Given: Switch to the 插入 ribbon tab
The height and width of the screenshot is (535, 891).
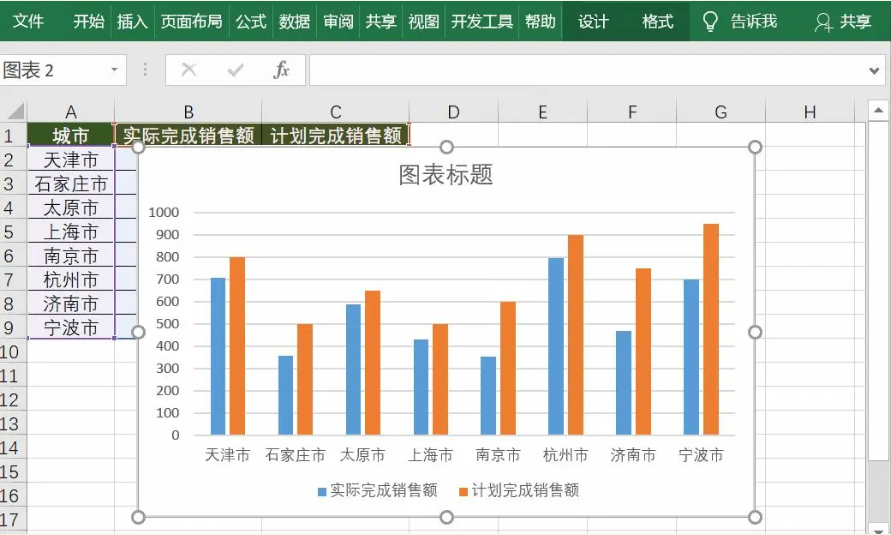Looking at the screenshot, I should pos(132,21).
